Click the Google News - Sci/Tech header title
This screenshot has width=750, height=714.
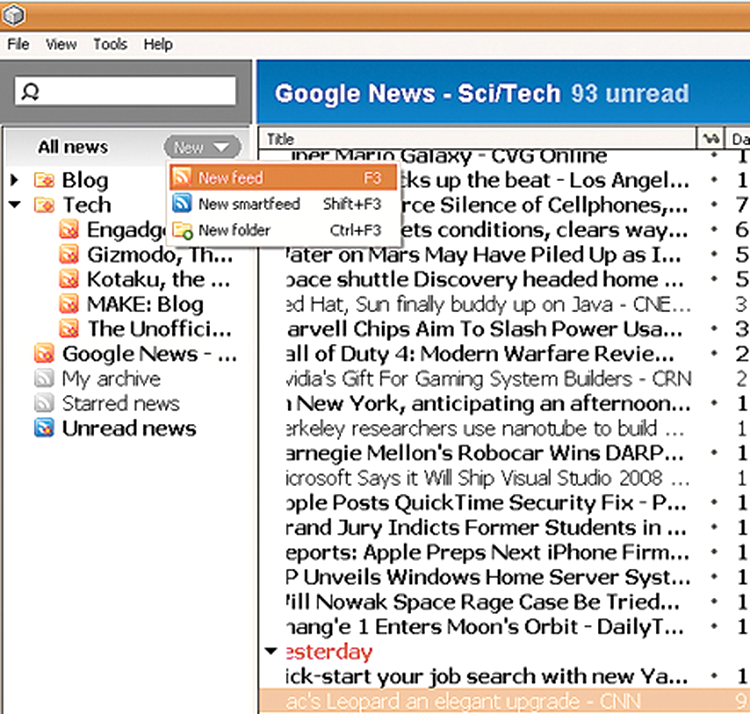[417, 93]
